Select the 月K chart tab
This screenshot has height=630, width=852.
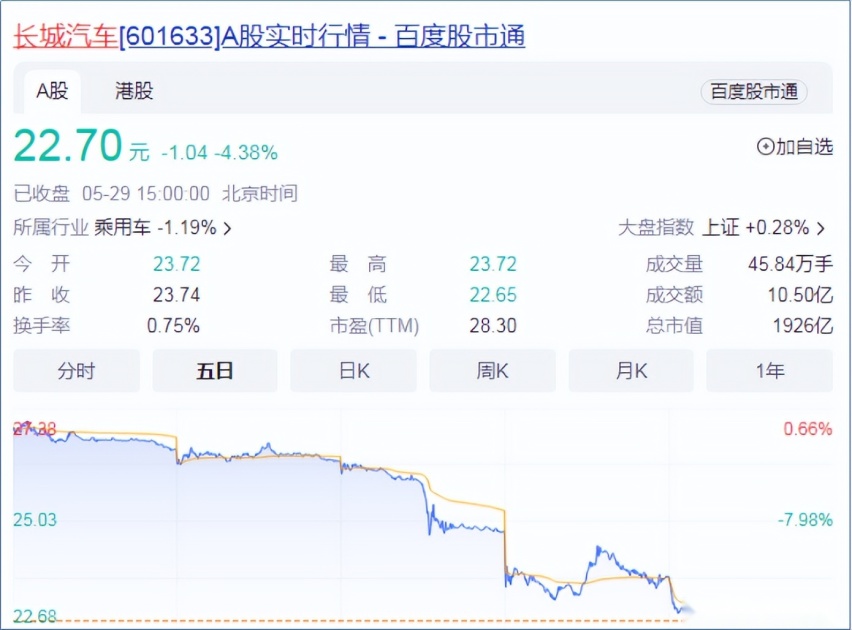[x=631, y=371]
